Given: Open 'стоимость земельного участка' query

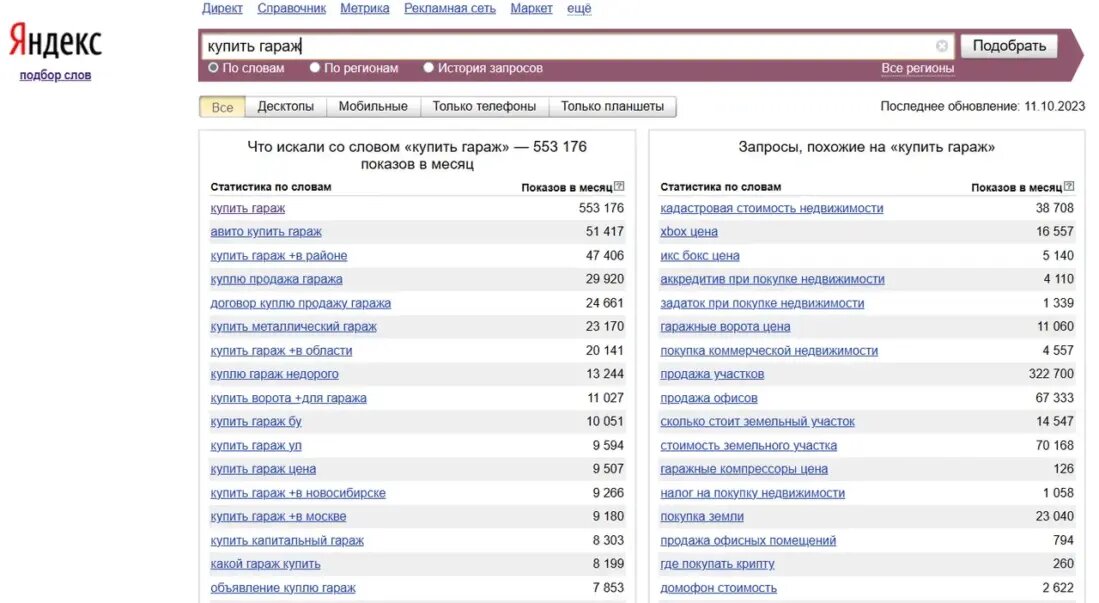Looking at the screenshot, I should [749, 445].
